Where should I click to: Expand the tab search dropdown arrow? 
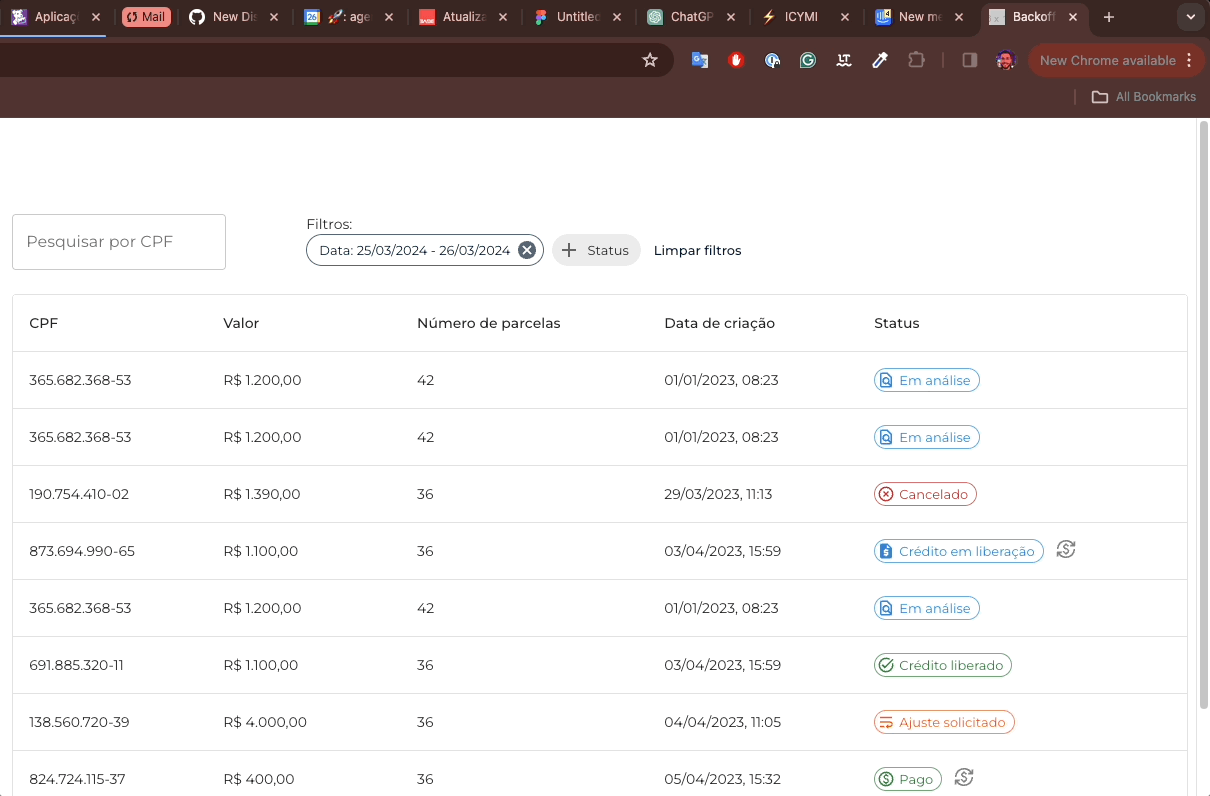pyautogui.click(x=1190, y=17)
